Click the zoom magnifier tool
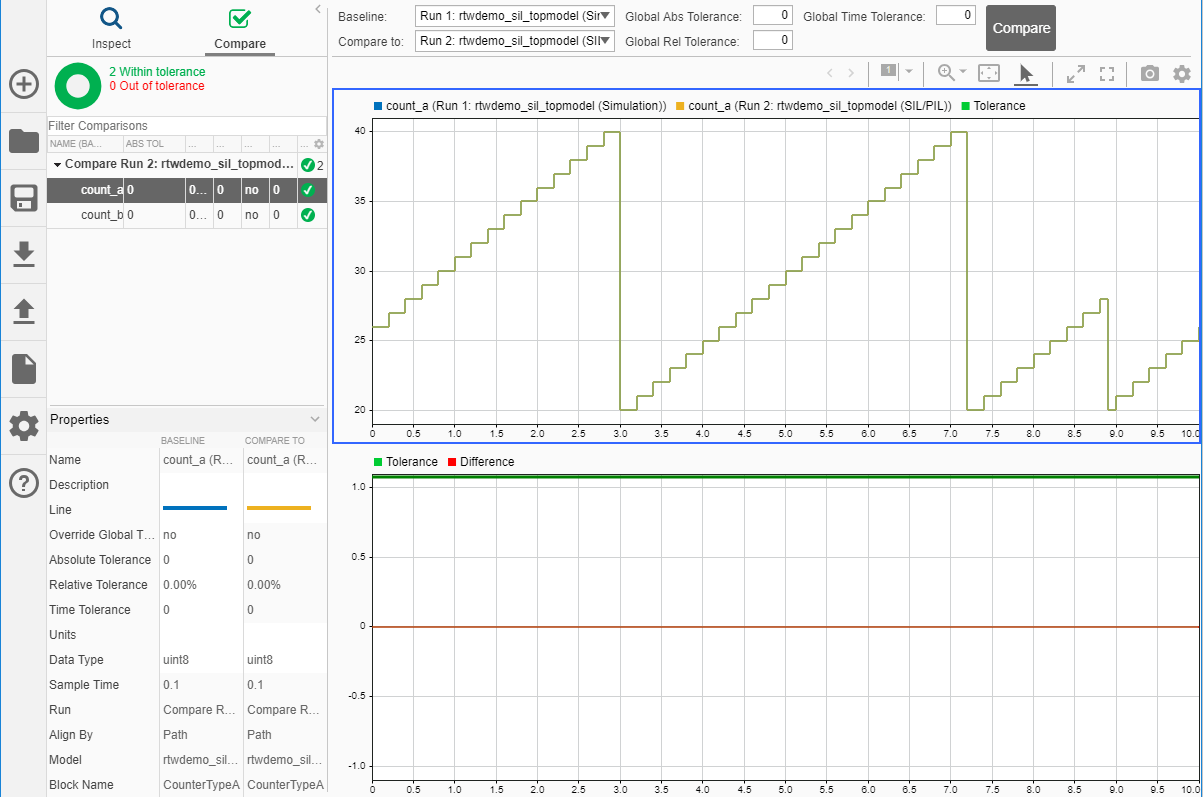Image resolution: width=1203 pixels, height=797 pixels. pos(946,72)
